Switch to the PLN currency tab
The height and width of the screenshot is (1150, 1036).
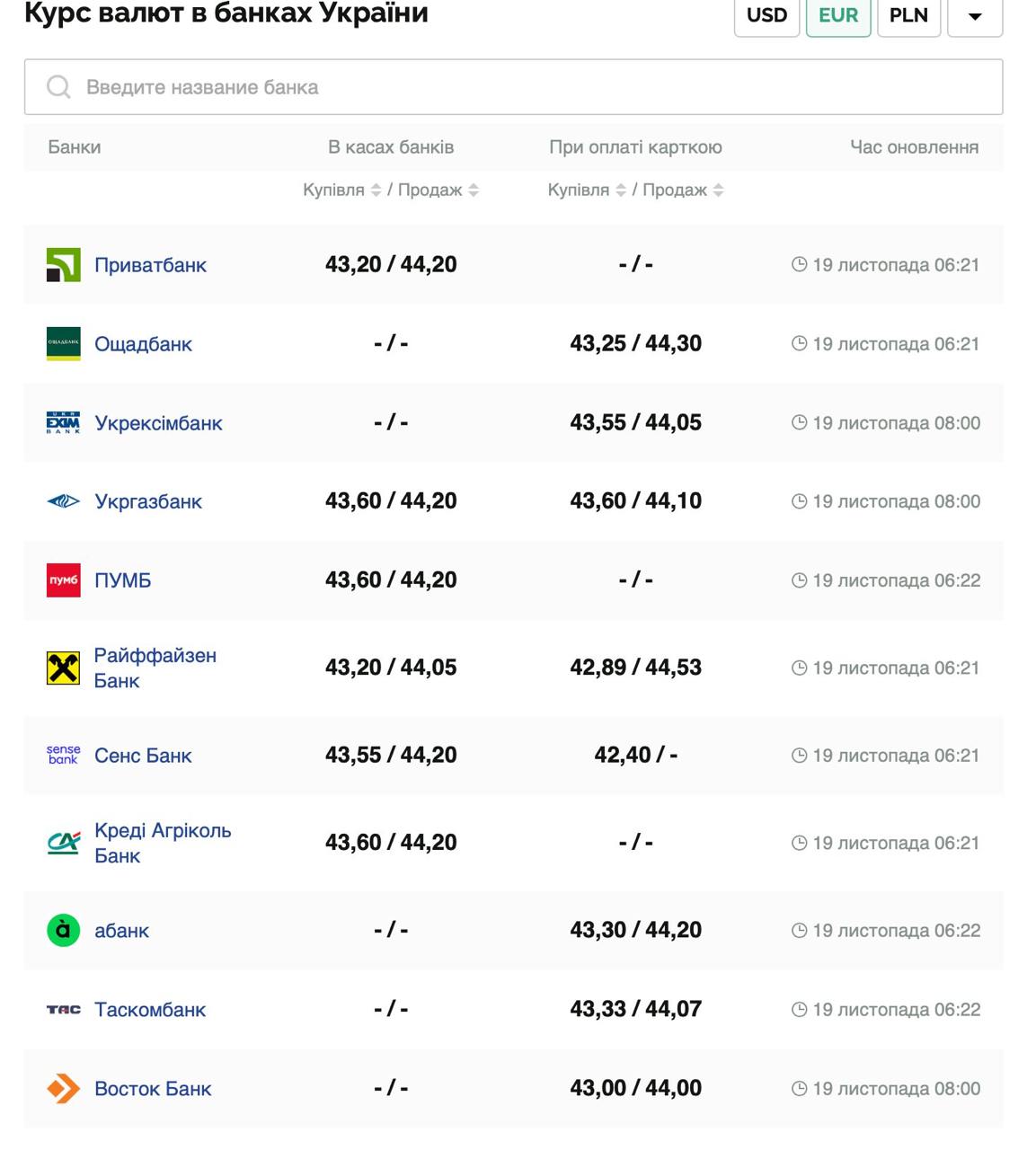pos(908,16)
